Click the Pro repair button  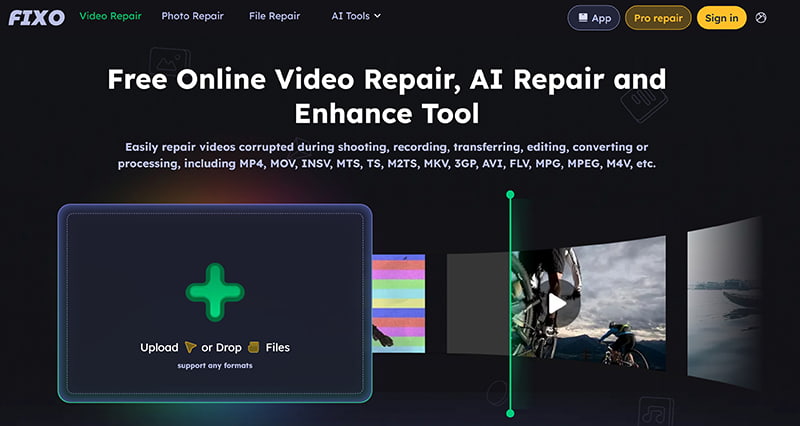(658, 18)
